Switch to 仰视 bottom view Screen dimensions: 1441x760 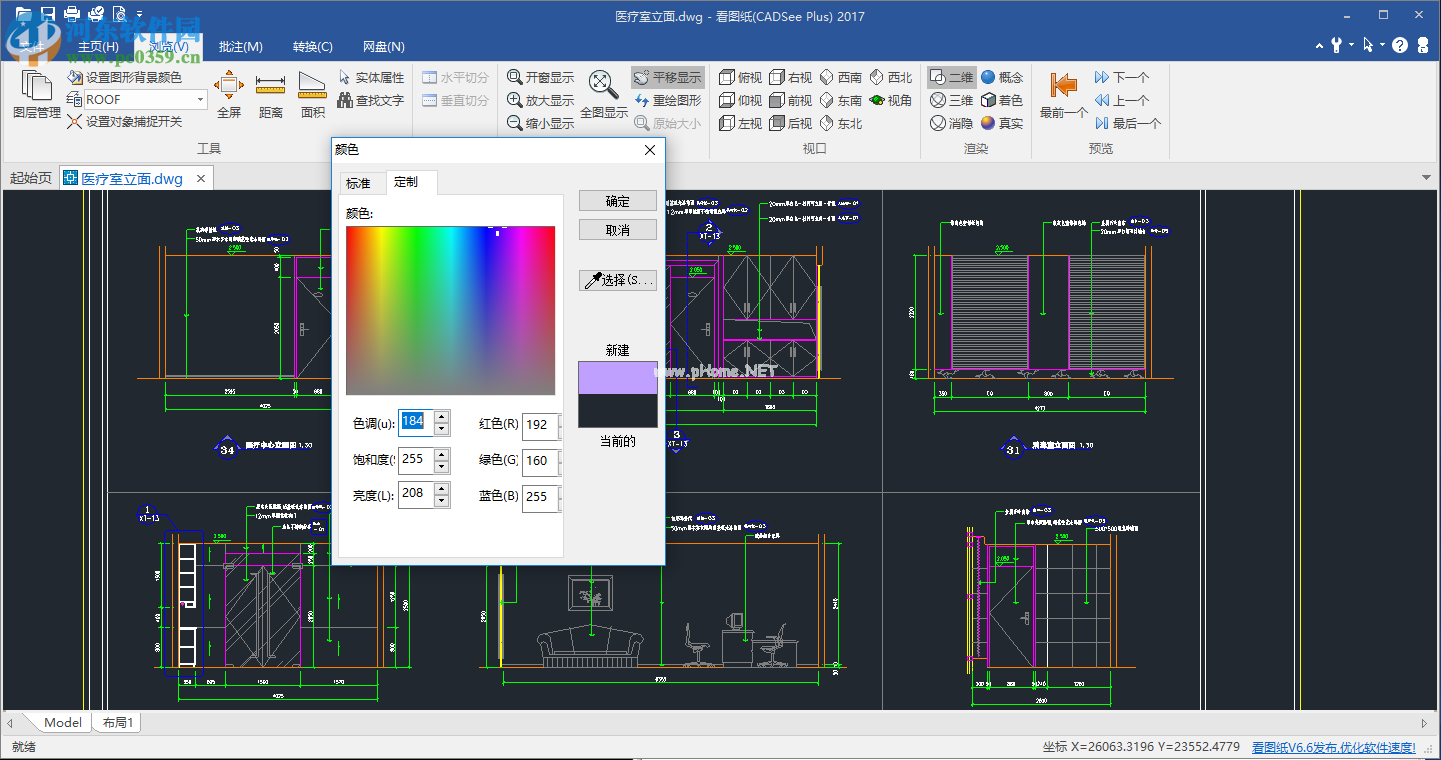coord(739,100)
